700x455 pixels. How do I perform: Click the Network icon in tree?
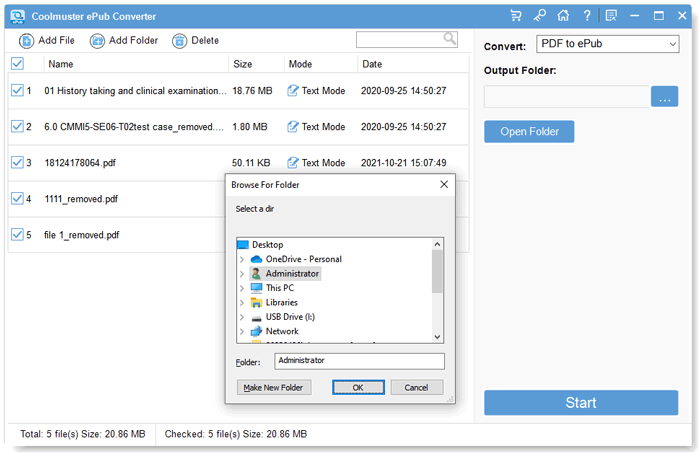tap(256, 331)
